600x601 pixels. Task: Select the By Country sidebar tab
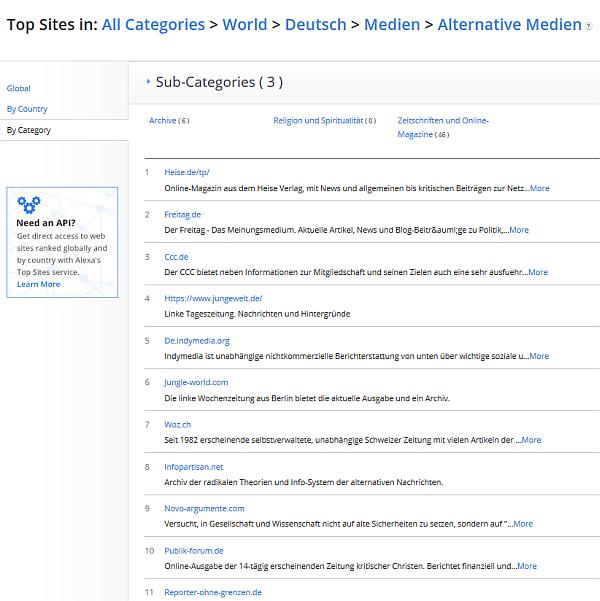coord(27,109)
